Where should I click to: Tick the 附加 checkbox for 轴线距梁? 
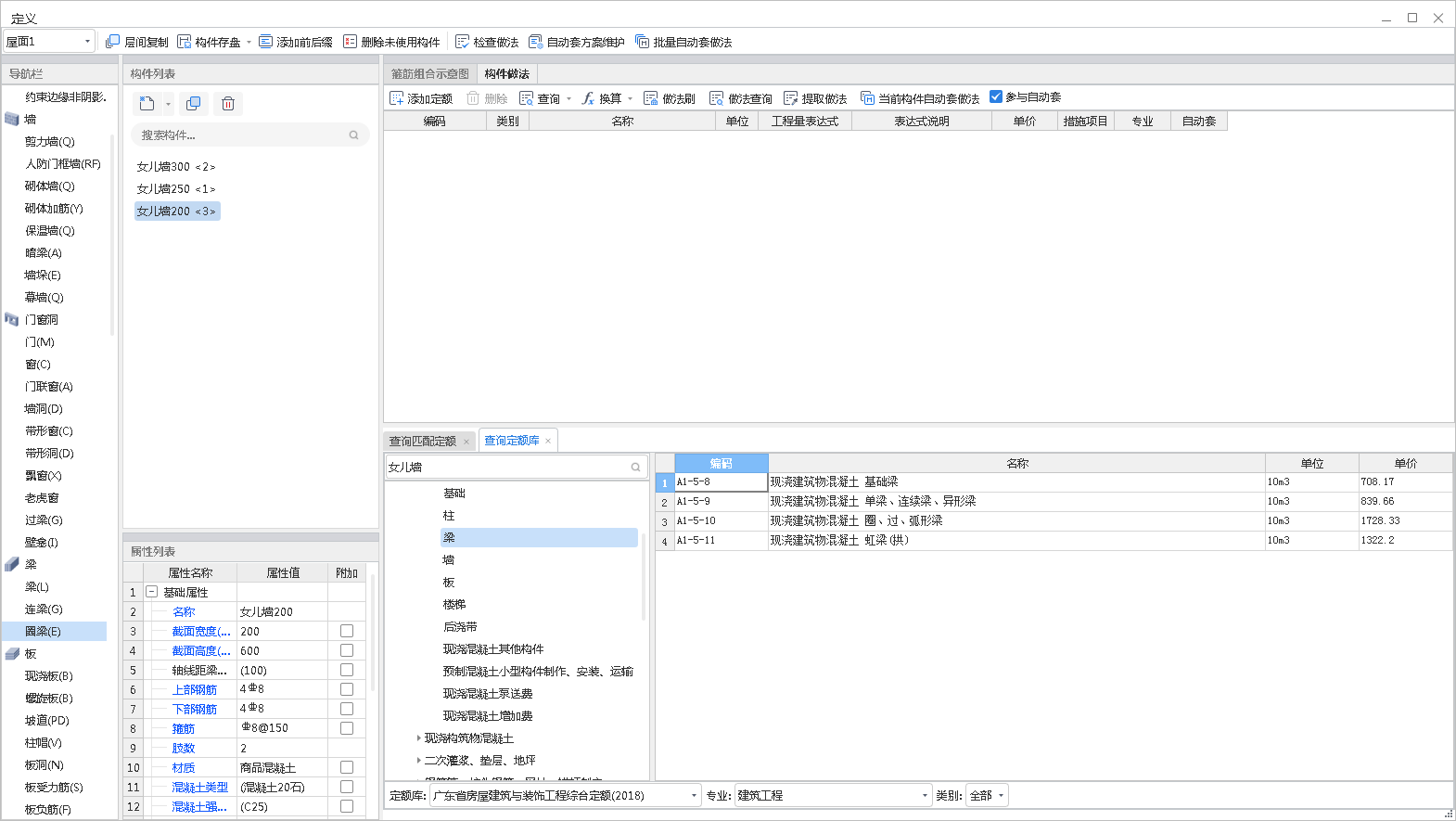coord(347,670)
